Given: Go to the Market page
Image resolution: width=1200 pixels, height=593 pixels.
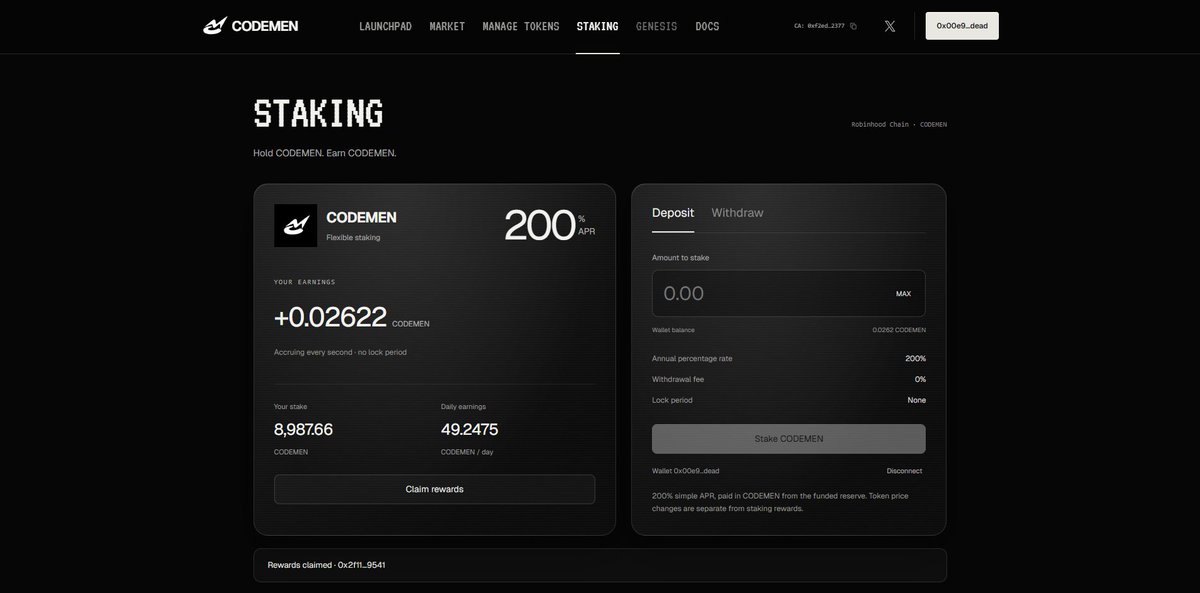Looking at the screenshot, I should 447,26.
